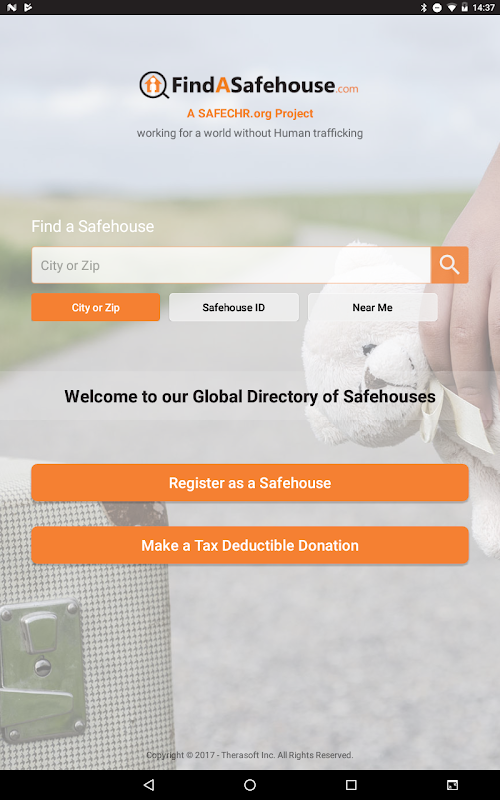
Task: Tap the battery icon in status bar
Action: point(465,7)
